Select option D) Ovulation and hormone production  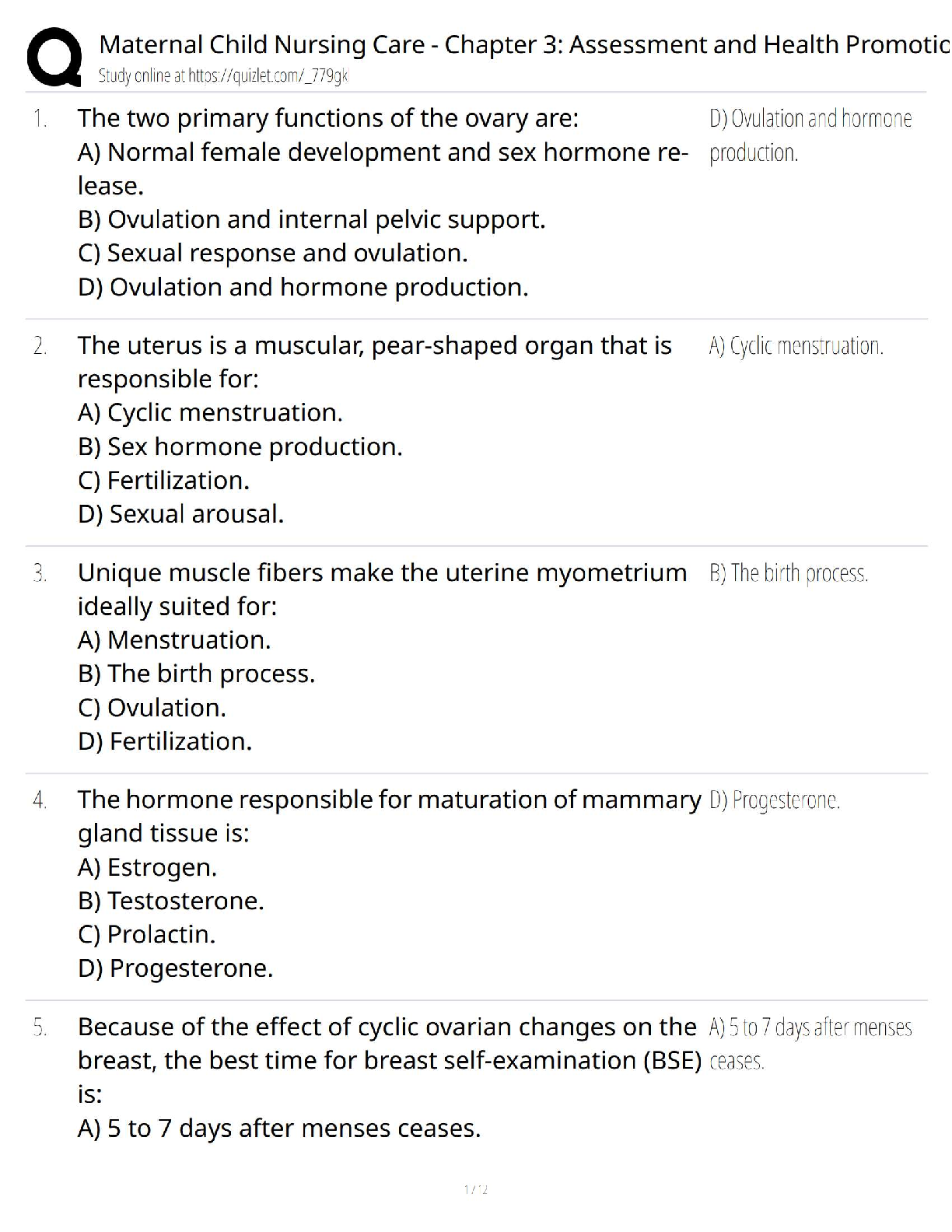pyautogui.click(x=303, y=288)
